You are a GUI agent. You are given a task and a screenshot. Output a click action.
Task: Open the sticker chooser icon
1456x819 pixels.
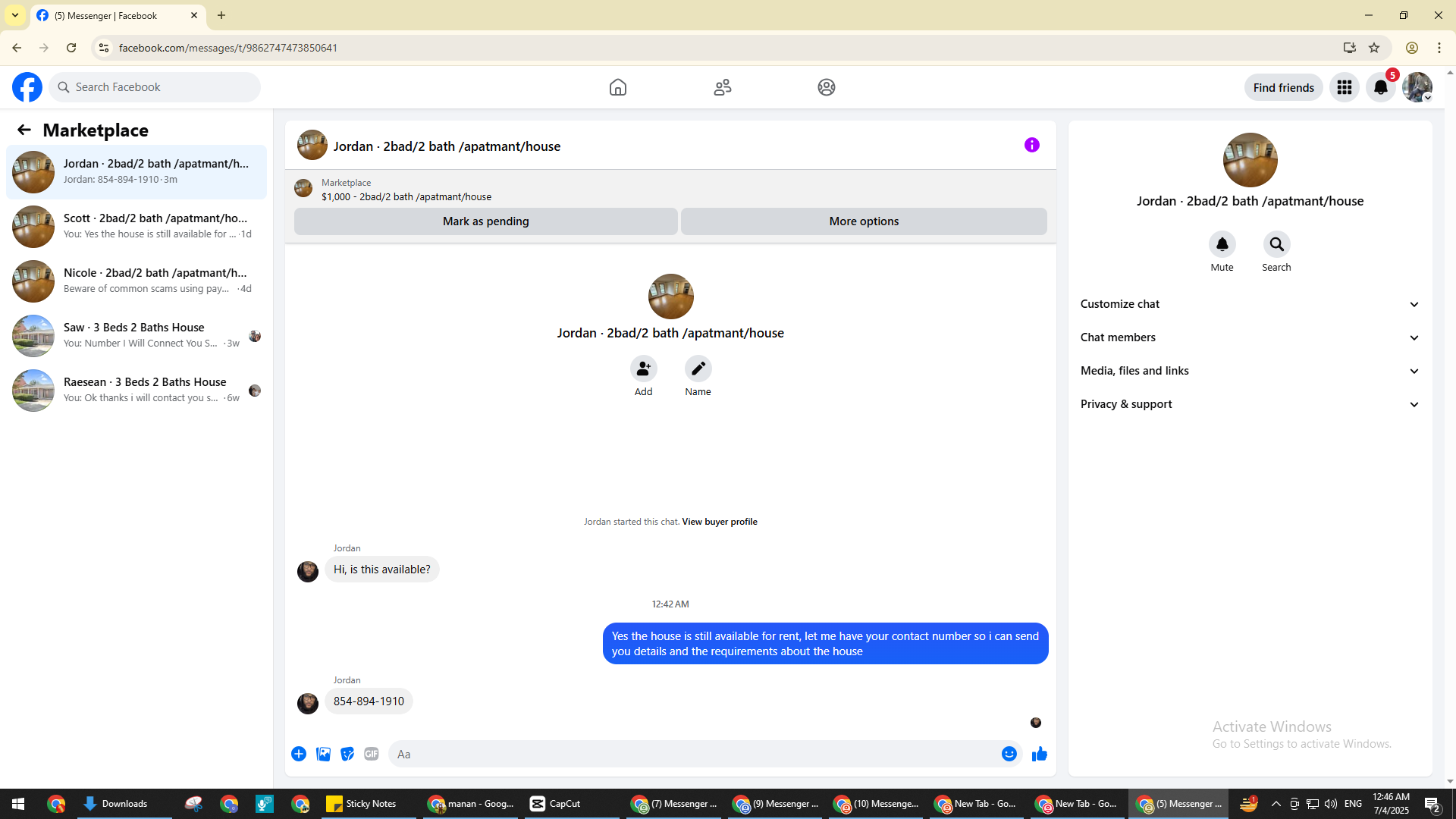click(x=347, y=754)
